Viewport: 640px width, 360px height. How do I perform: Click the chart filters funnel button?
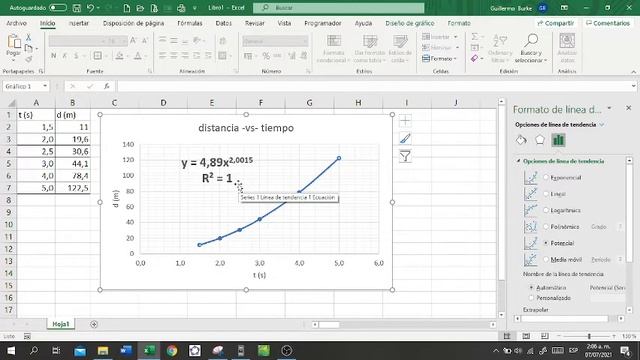click(405, 156)
